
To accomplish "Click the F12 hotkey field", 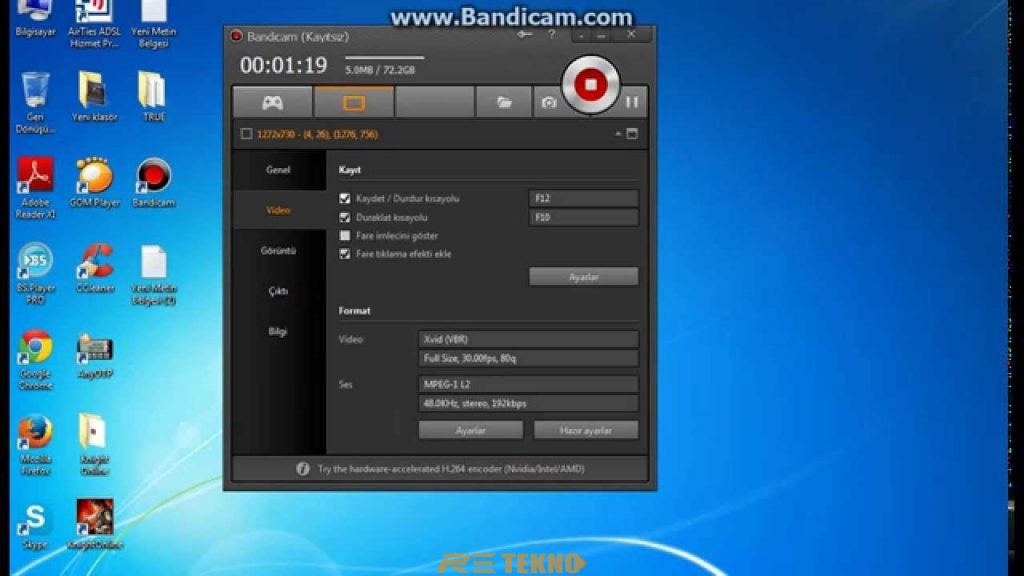I will pos(583,198).
